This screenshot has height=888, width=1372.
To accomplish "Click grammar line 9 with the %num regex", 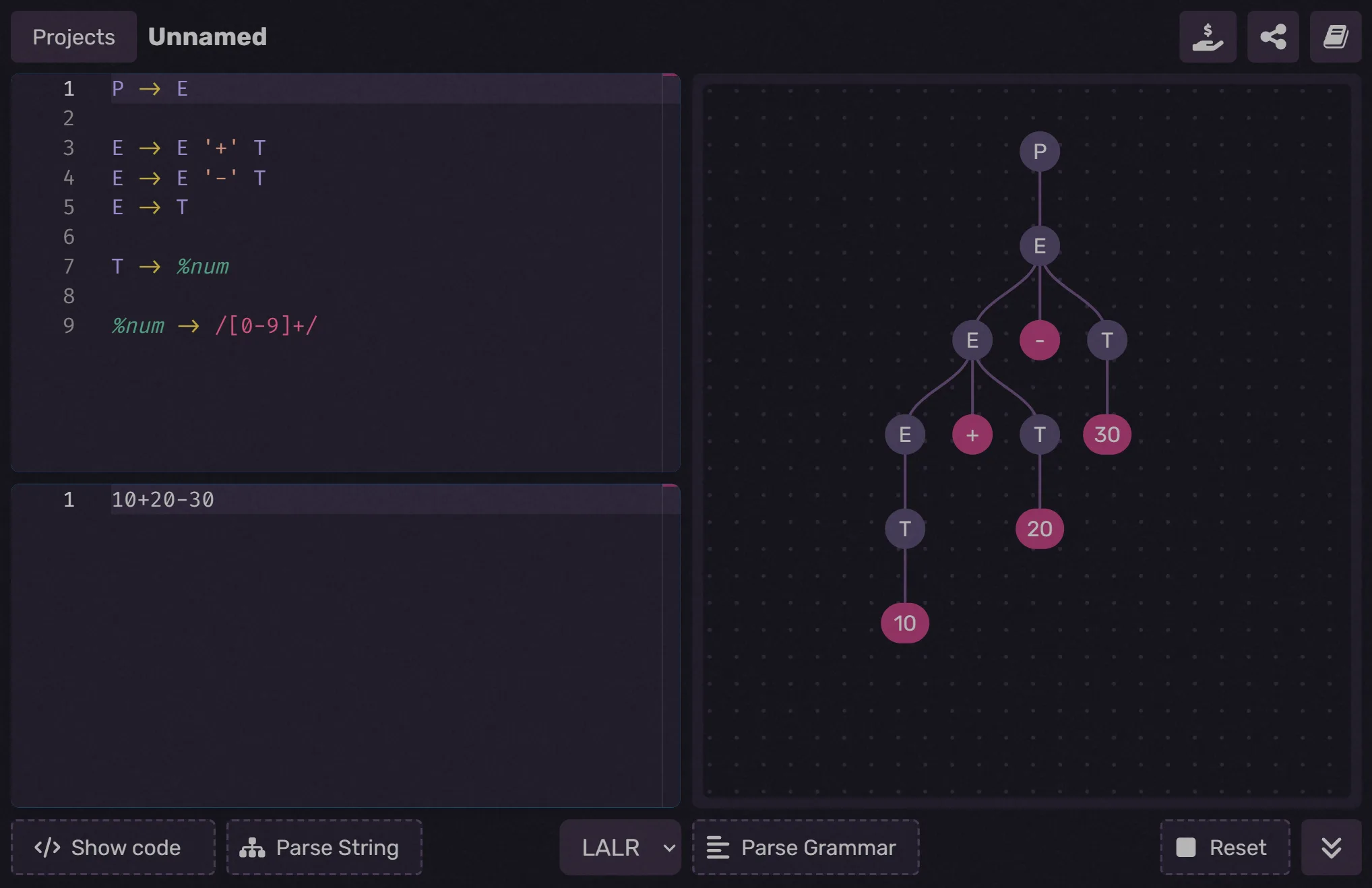I will (214, 326).
